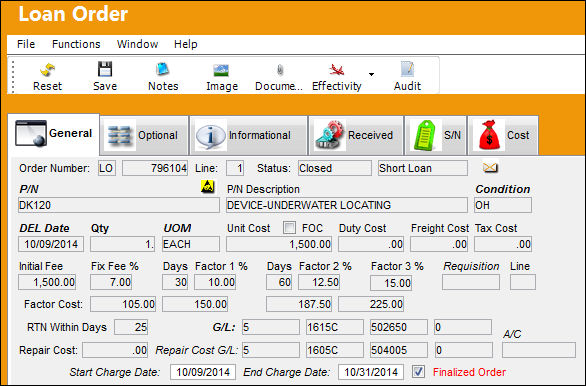Click the envelope email icon beside Short Loan
The image size is (586, 386).
tap(490, 167)
